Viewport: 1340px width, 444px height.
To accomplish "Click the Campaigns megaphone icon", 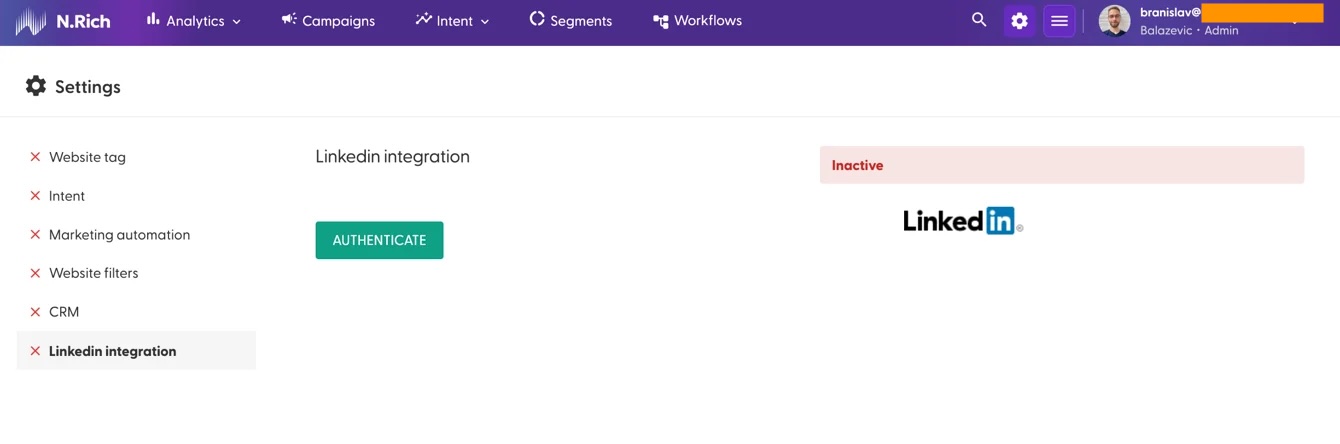I will pyautogui.click(x=289, y=19).
